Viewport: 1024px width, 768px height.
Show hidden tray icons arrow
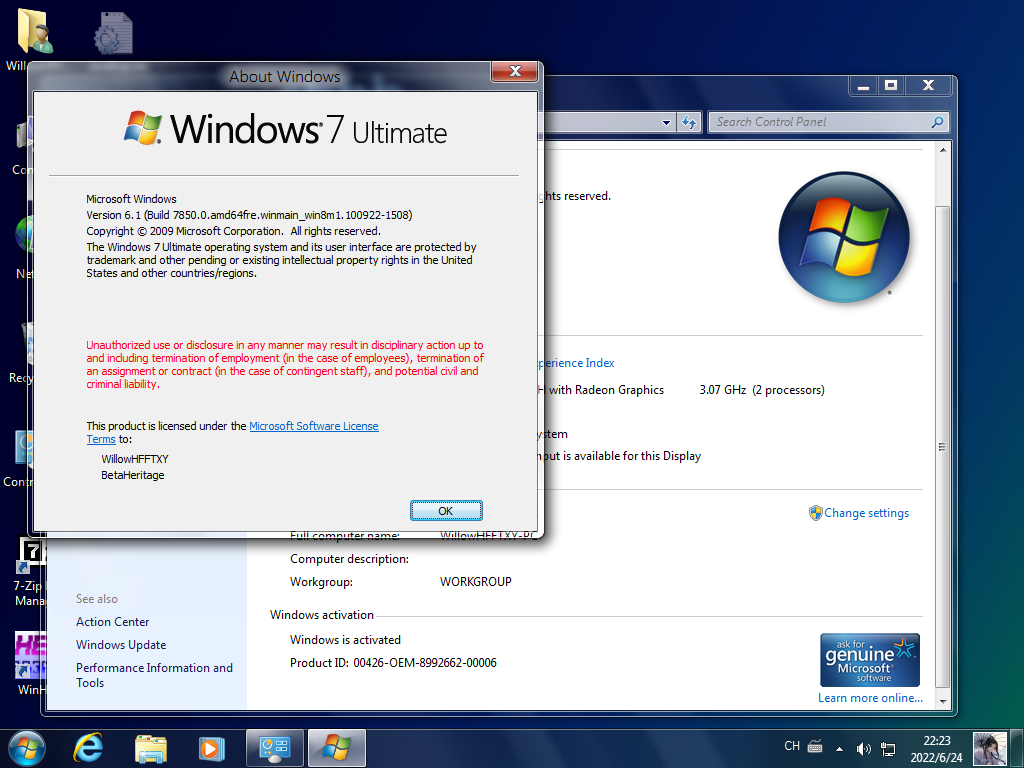[839, 749]
